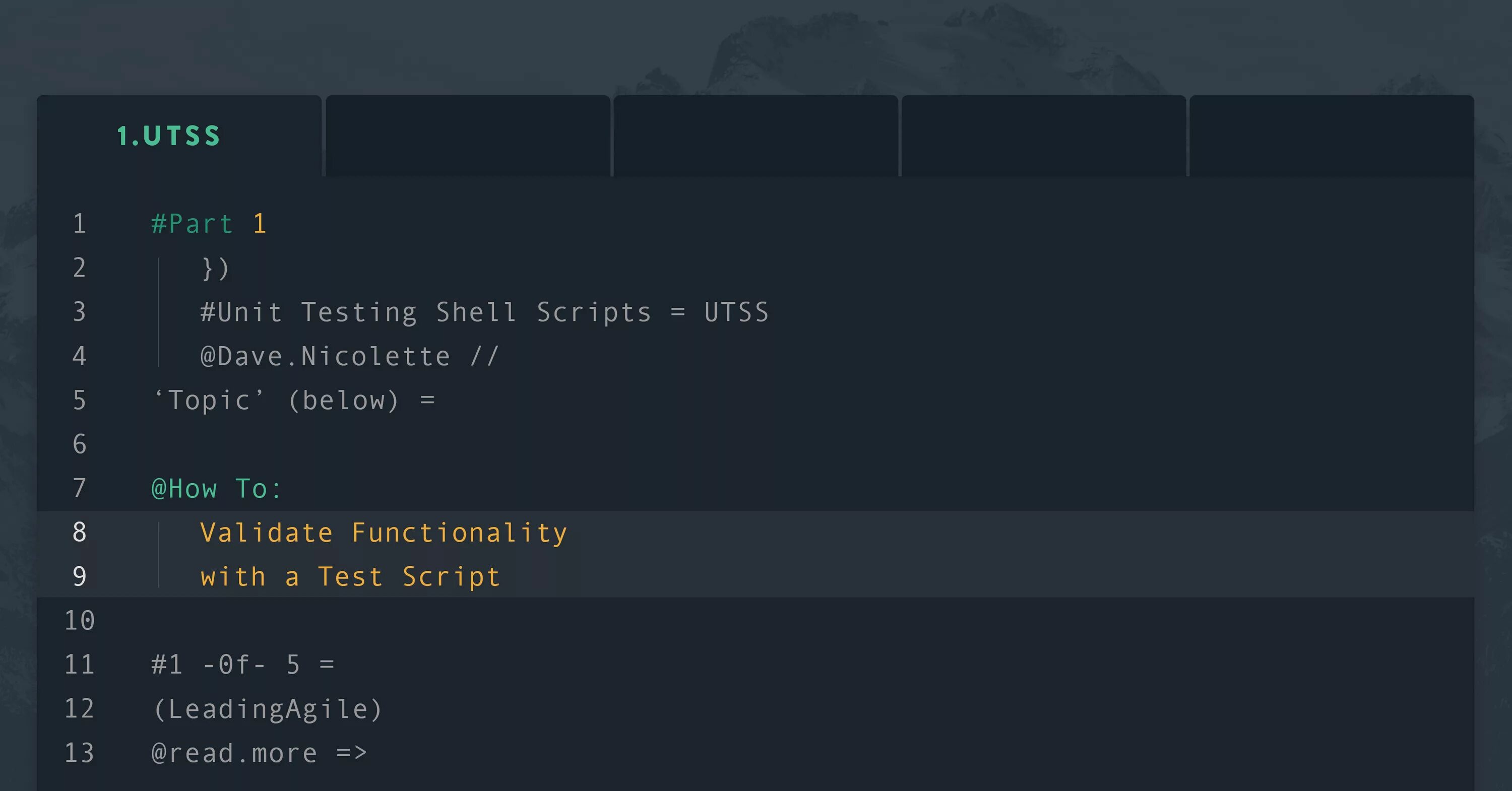
Task: Click line number 10 in gutter
Action: click(80, 620)
